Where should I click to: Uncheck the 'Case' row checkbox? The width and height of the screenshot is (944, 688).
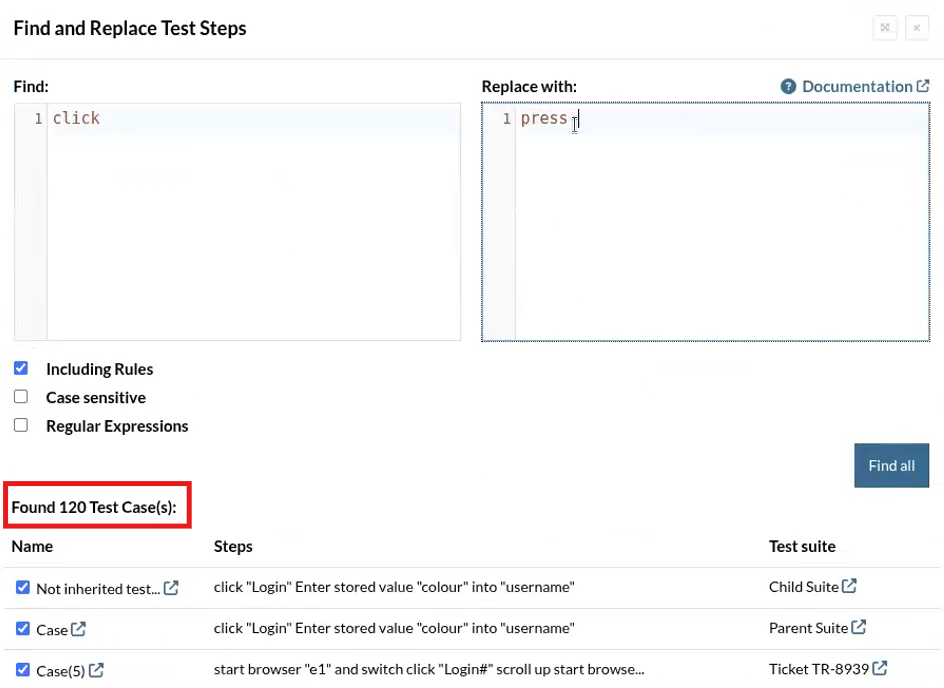click(23, 629)
